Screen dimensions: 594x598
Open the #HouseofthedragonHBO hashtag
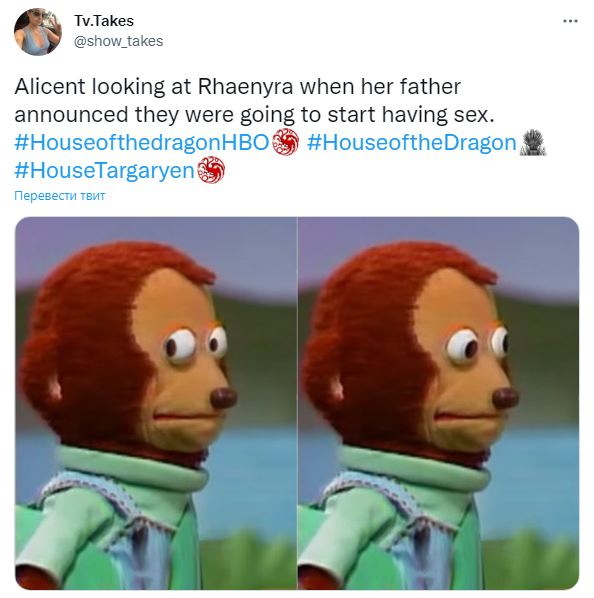(142, 143)
